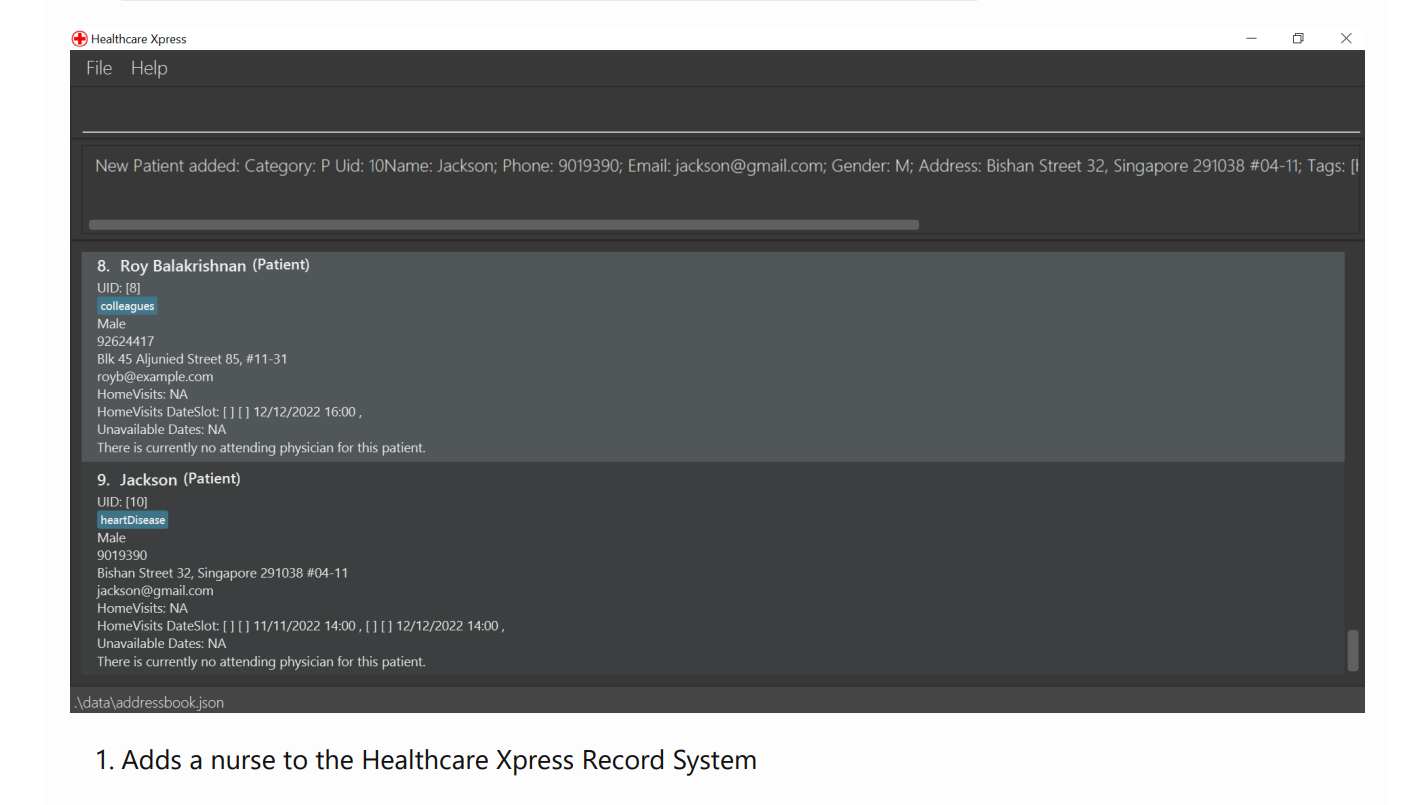Click the New Patient added result message
This screenshot has height=805, width=1408.
[726, 166]
